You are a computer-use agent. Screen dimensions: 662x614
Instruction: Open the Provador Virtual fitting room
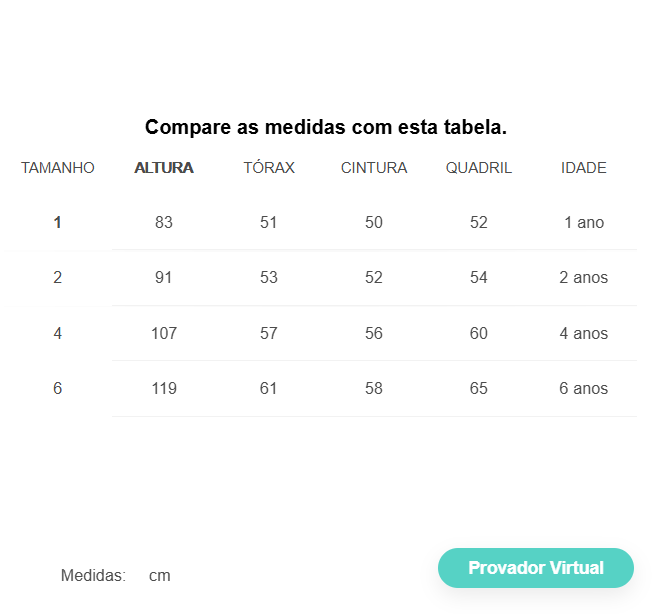pyautogui.click(x=535, y=568)
